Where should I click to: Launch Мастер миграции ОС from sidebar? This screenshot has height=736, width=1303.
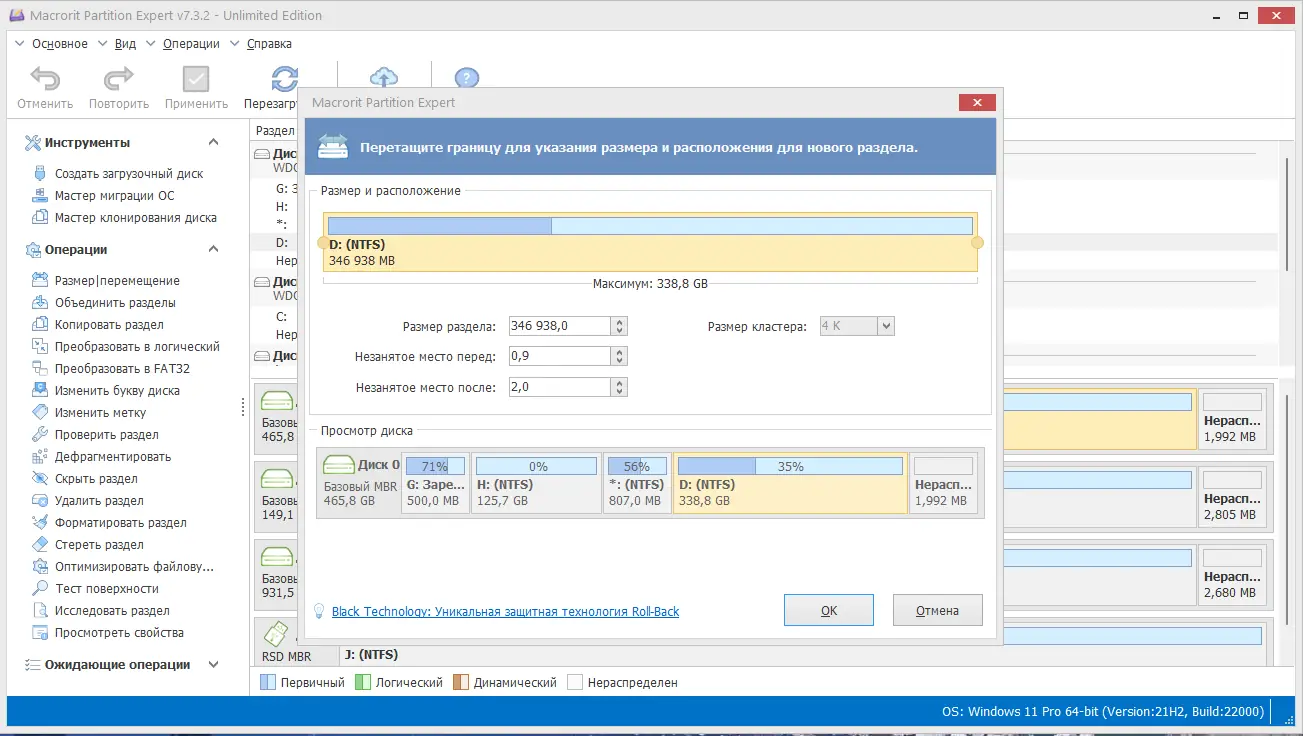pyautogui.click(x=114, y=196)
